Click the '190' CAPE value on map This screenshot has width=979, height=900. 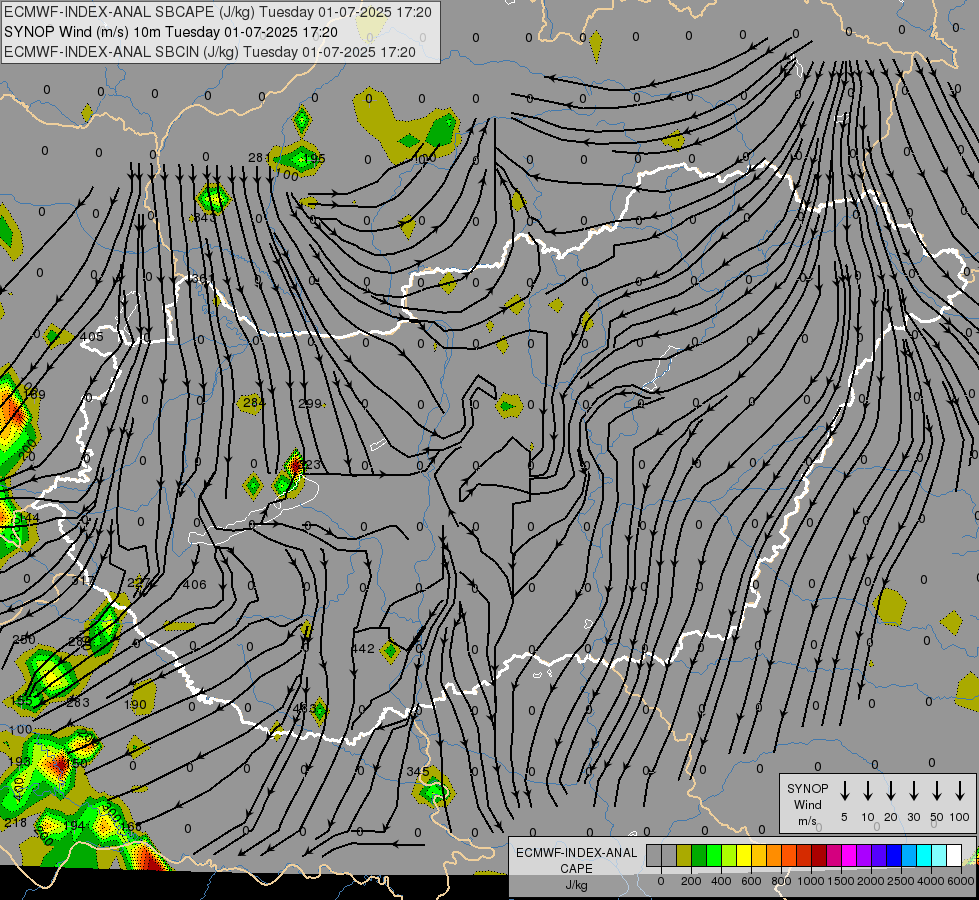click(135, 705)
